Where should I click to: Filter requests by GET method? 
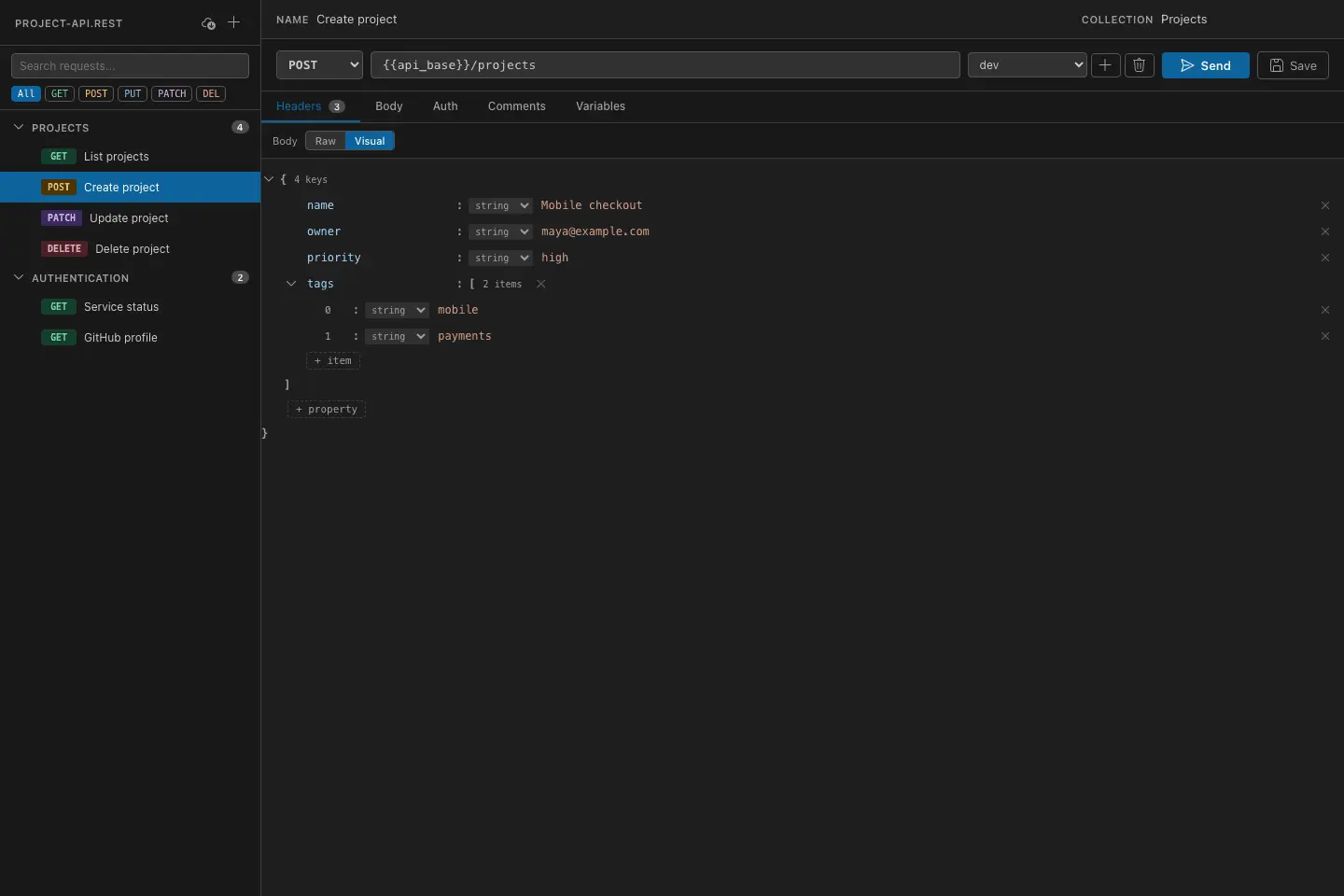pyautogui.click(x=60, y=93)
